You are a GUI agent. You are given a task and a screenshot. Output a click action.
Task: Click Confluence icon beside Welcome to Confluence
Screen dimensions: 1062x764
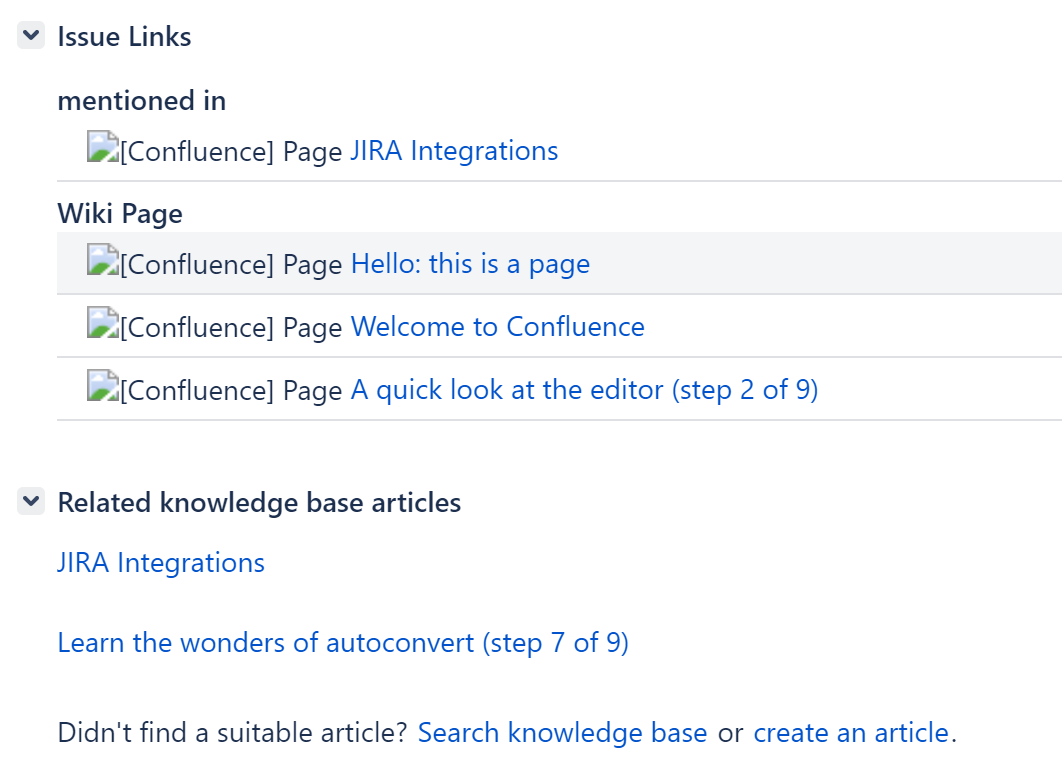103,323
